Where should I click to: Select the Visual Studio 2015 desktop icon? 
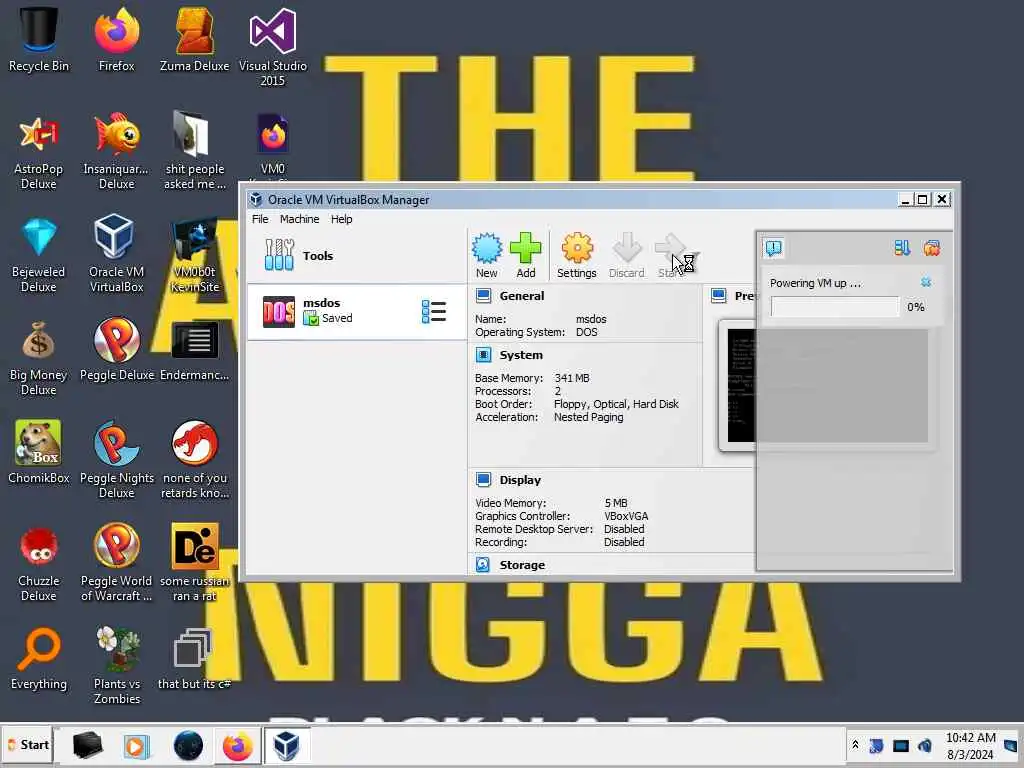click(272, 47)
